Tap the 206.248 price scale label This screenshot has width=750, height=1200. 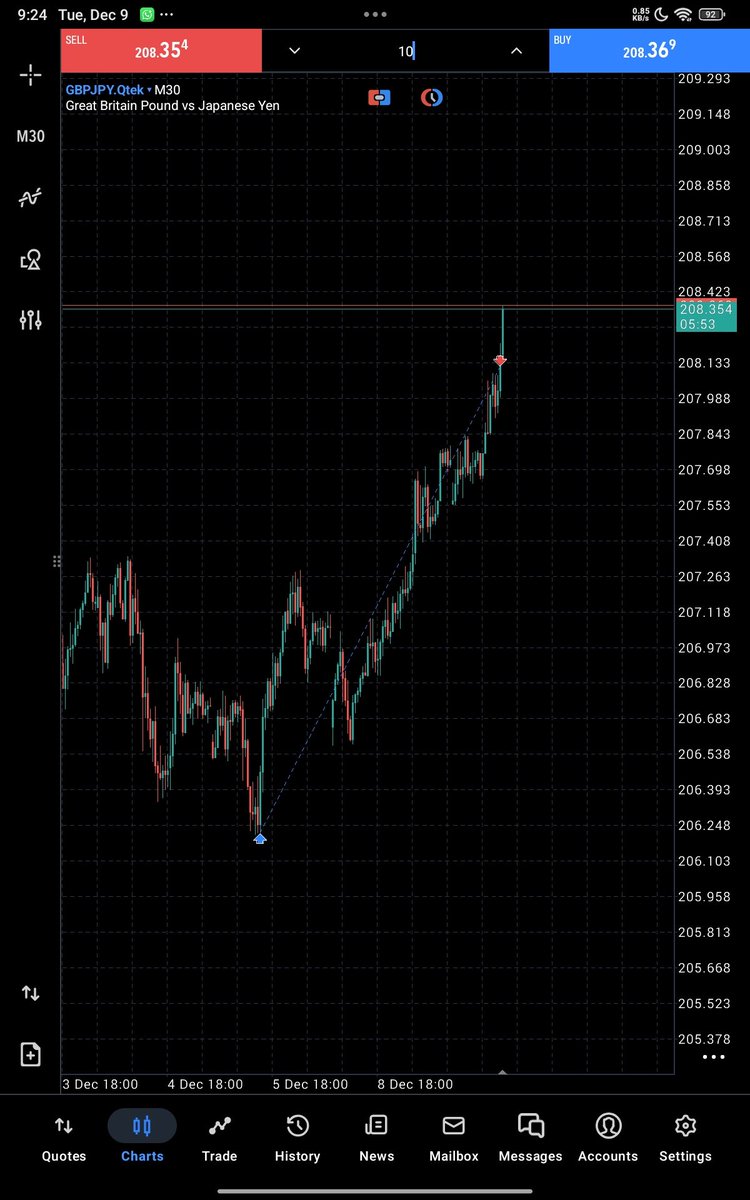coord(705,825)
